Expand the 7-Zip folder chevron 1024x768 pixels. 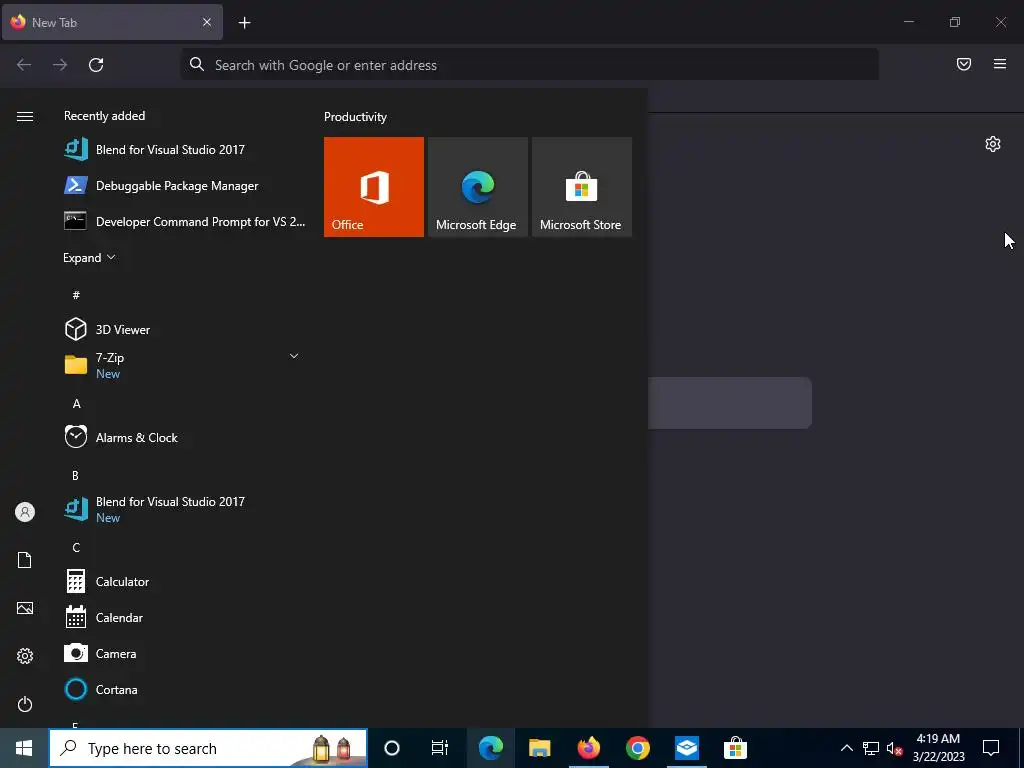(294, 357)
